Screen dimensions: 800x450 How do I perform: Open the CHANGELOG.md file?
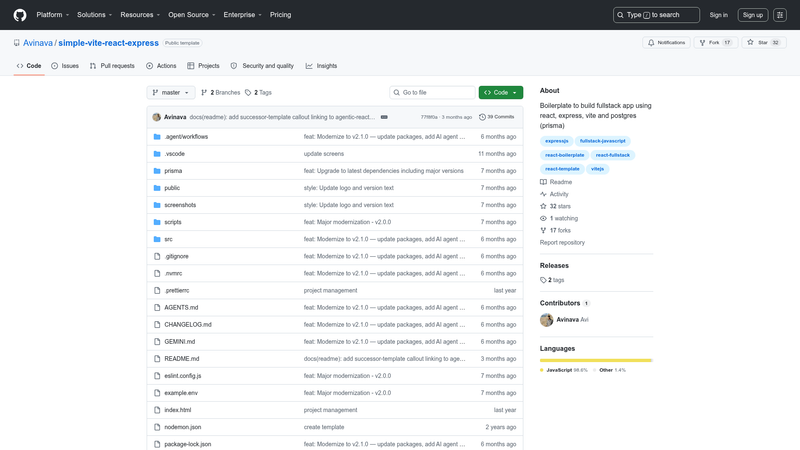pyautogui.click(x=188, y=324)
